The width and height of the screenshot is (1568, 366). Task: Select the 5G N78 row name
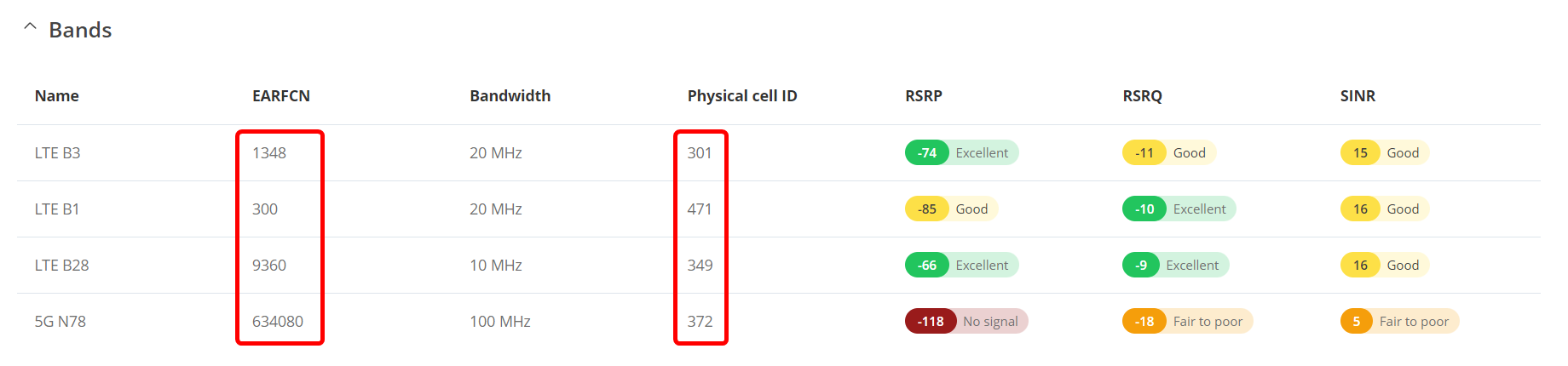click(x=61, y=322)
